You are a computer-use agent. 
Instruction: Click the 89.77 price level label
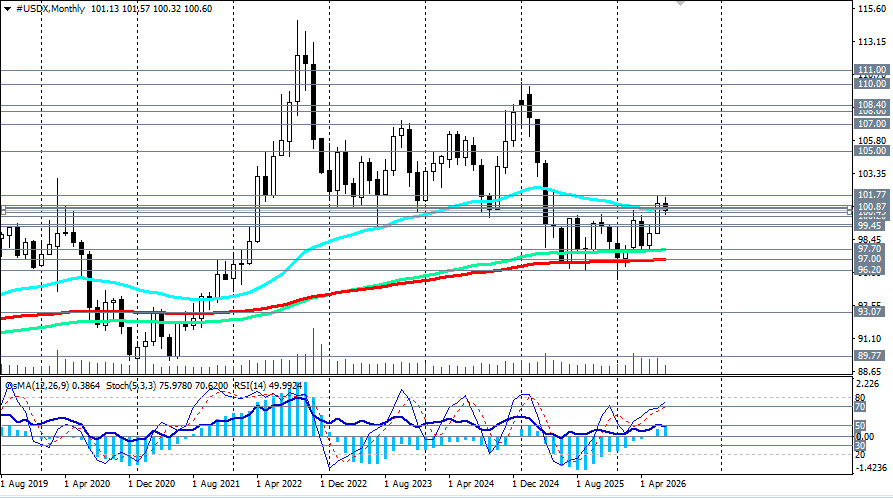(x=870, y=356)
